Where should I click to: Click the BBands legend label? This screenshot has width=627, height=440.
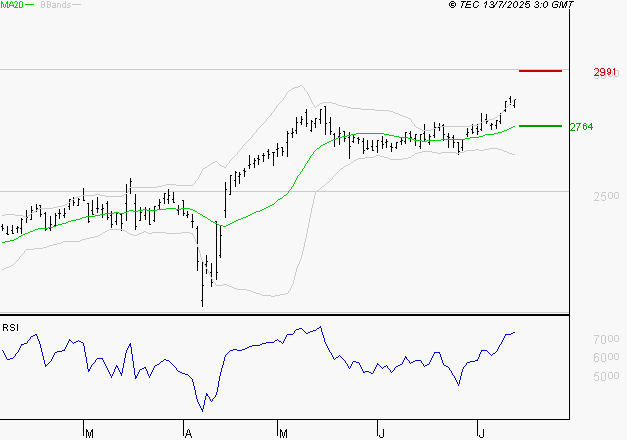point(56,4)
